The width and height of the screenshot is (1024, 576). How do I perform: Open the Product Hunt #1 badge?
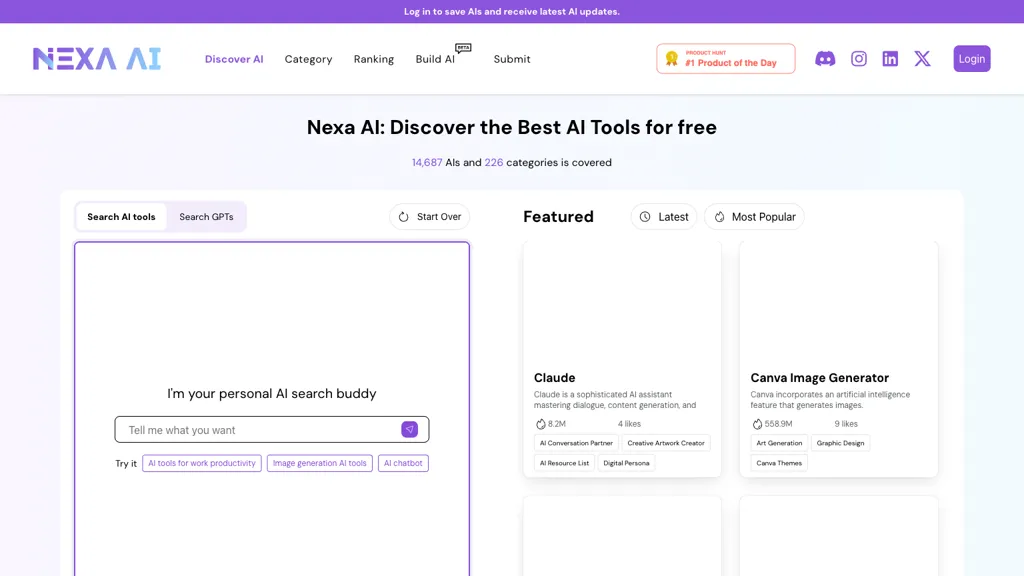coord(725,58)
